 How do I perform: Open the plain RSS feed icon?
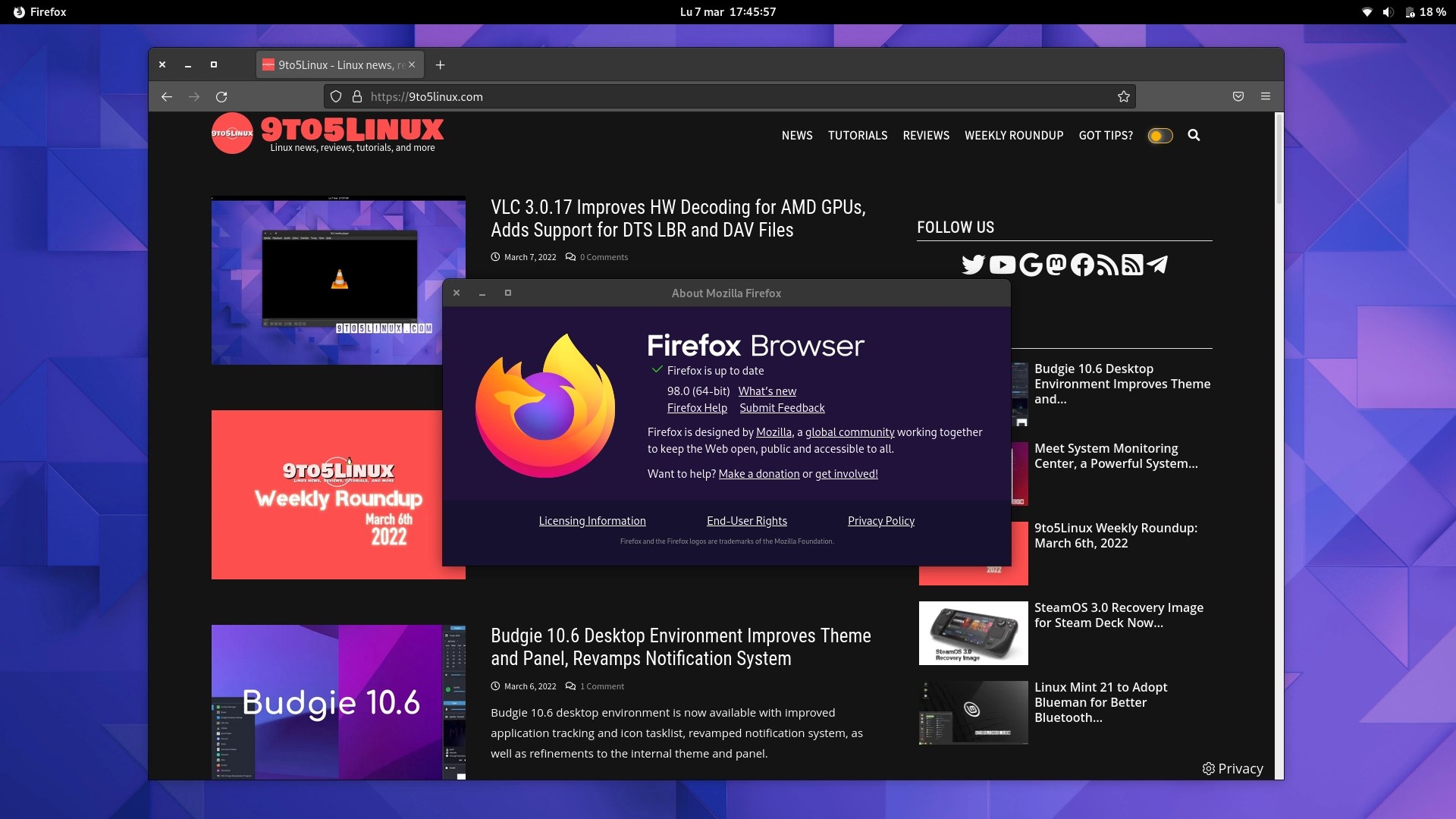tap(1107, 265)
